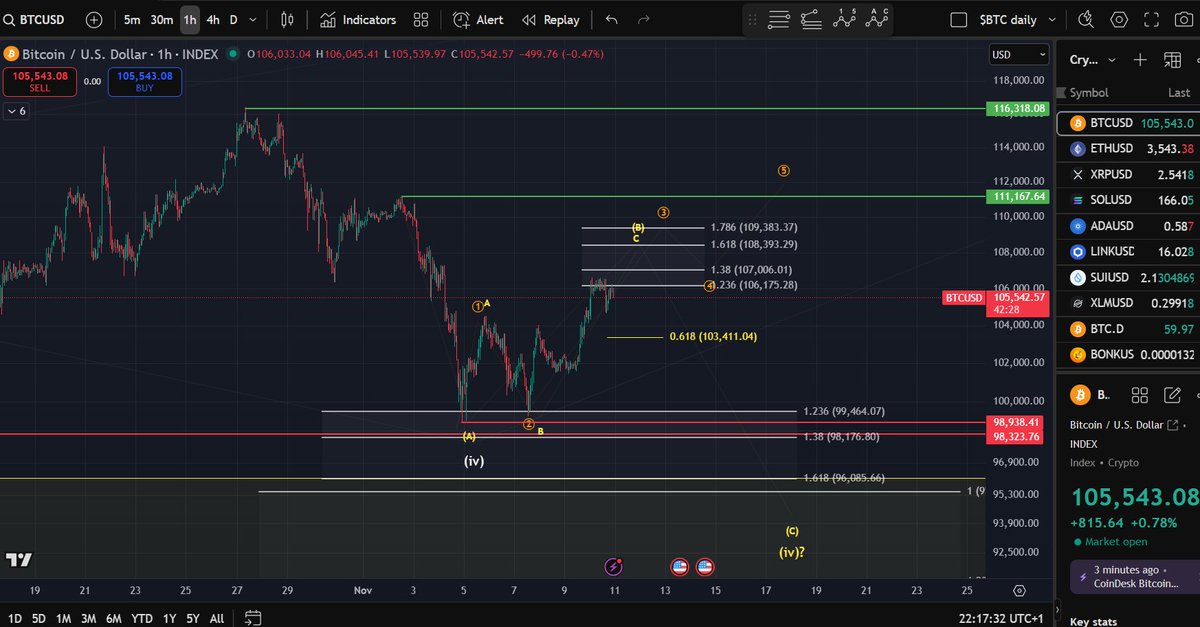The image size is (1200, 627).
Task: Open the timeframe dropdown chevron
Action: [253, 19]
